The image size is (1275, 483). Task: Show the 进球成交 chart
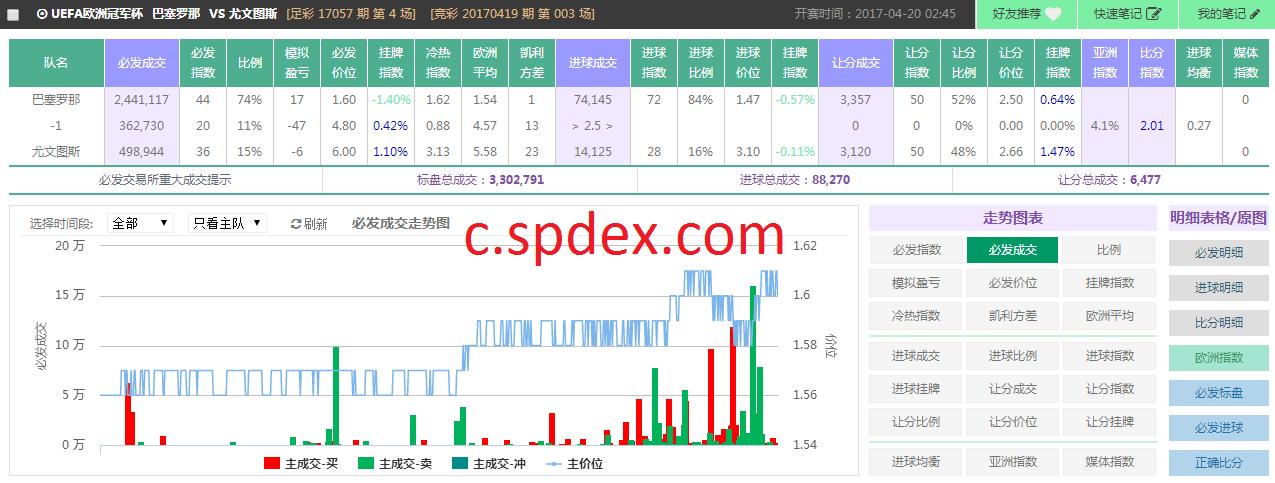coord(916,356)
